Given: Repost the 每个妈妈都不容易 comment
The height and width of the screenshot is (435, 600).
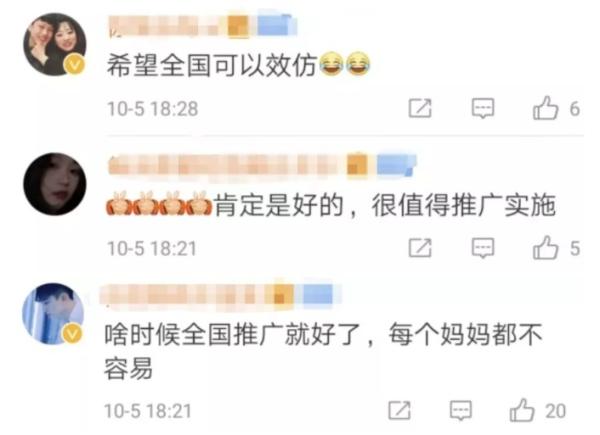Looking at the screenshot, I should point(399,411).
